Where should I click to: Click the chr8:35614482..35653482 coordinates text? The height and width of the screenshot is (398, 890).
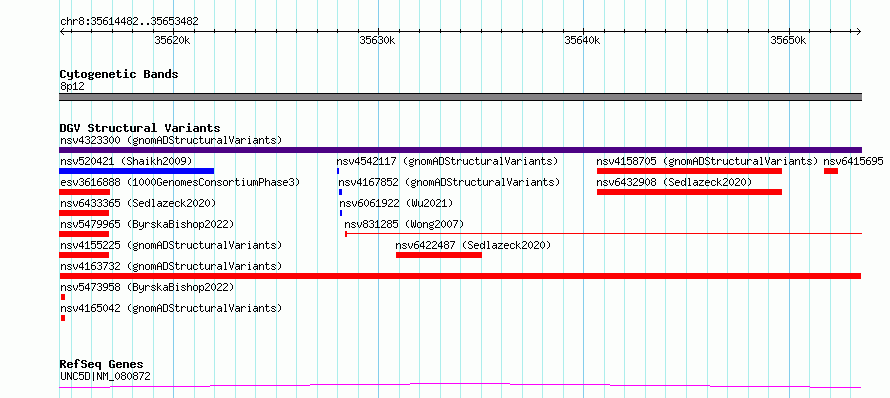tap(129, 22)
